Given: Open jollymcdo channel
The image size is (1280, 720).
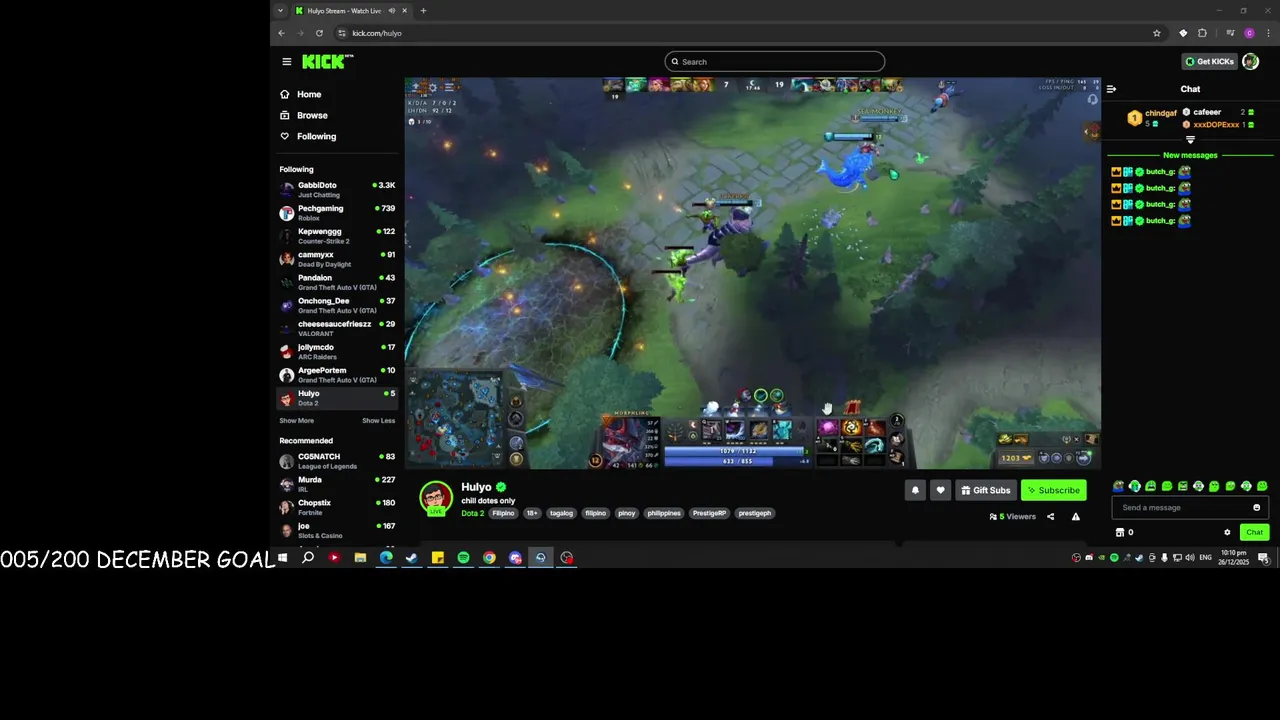Looking at the screenshot, I should (x=338, y=351).
